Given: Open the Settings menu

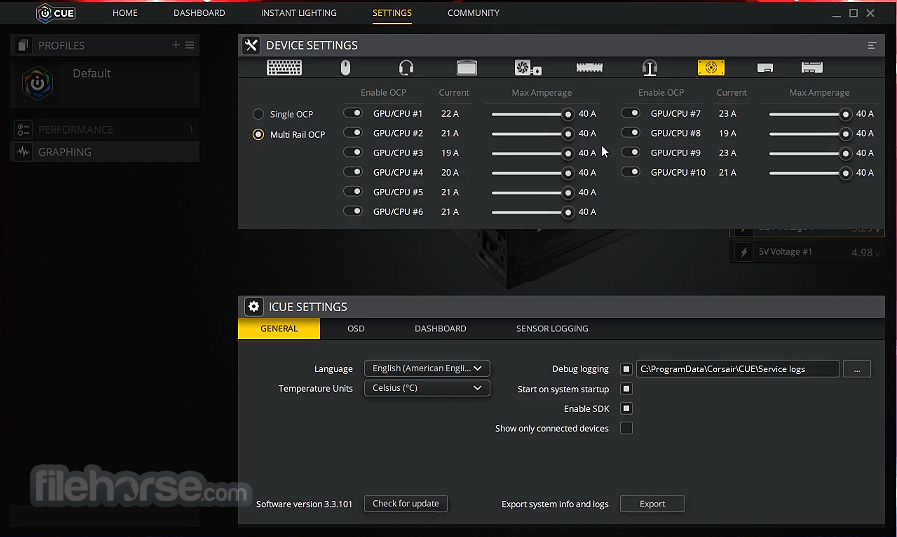Looking at the screenshot, I should [392, 13].
